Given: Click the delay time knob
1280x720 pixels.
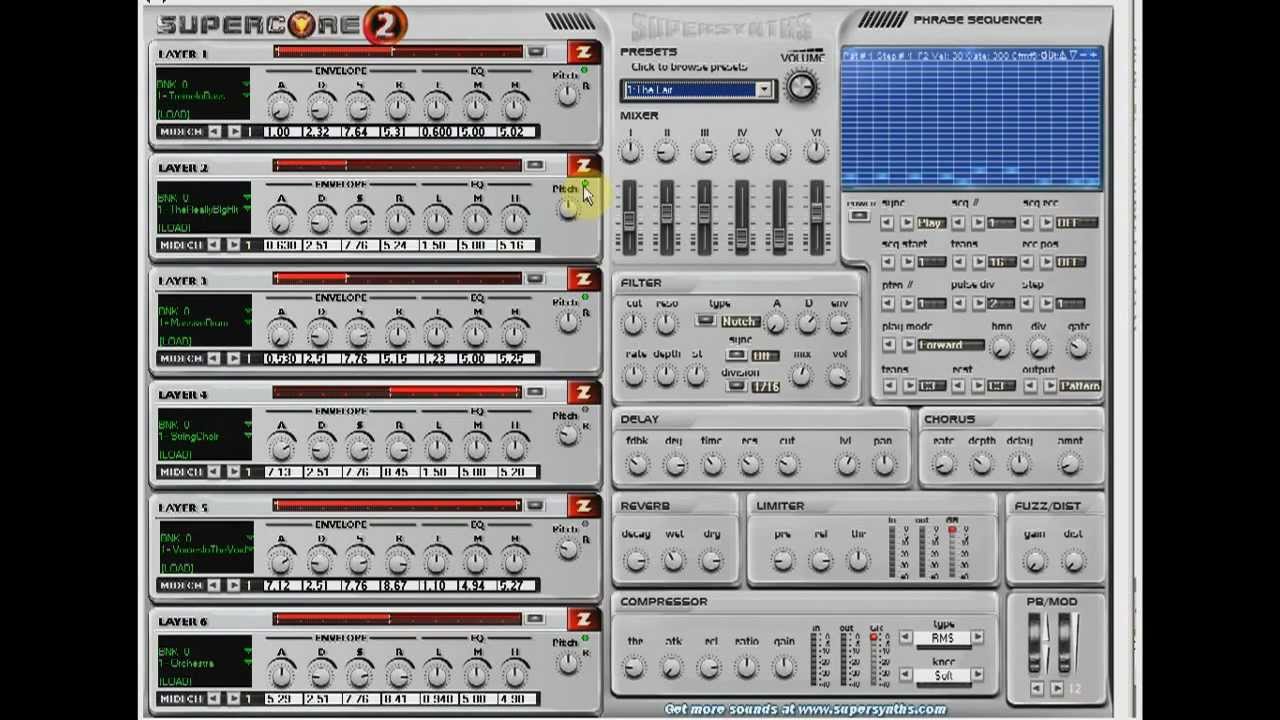Looking at the screenshot, I should coord(712,463).
